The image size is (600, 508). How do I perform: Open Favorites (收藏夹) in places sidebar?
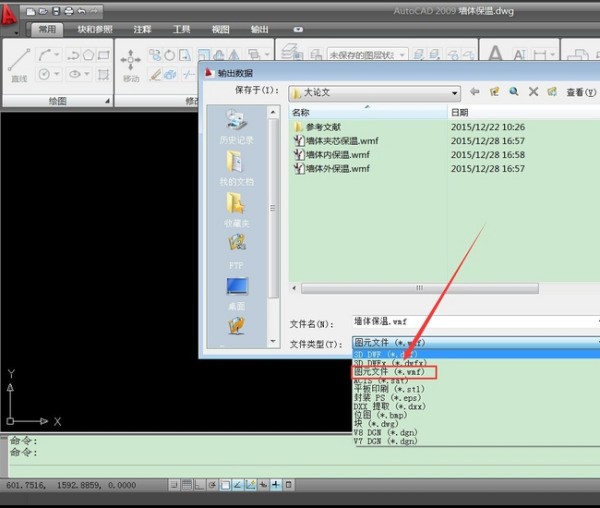pos(236,210)
